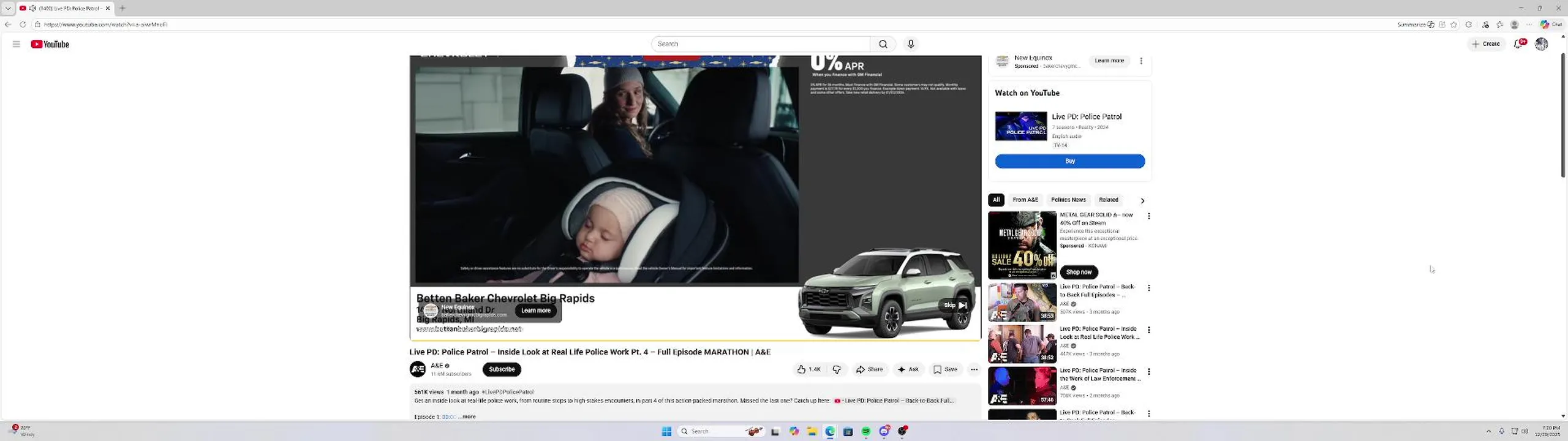Viewport: 1568px width, 441px height.
Task: Select the Related filter chip
Action: click(1108, 200)
